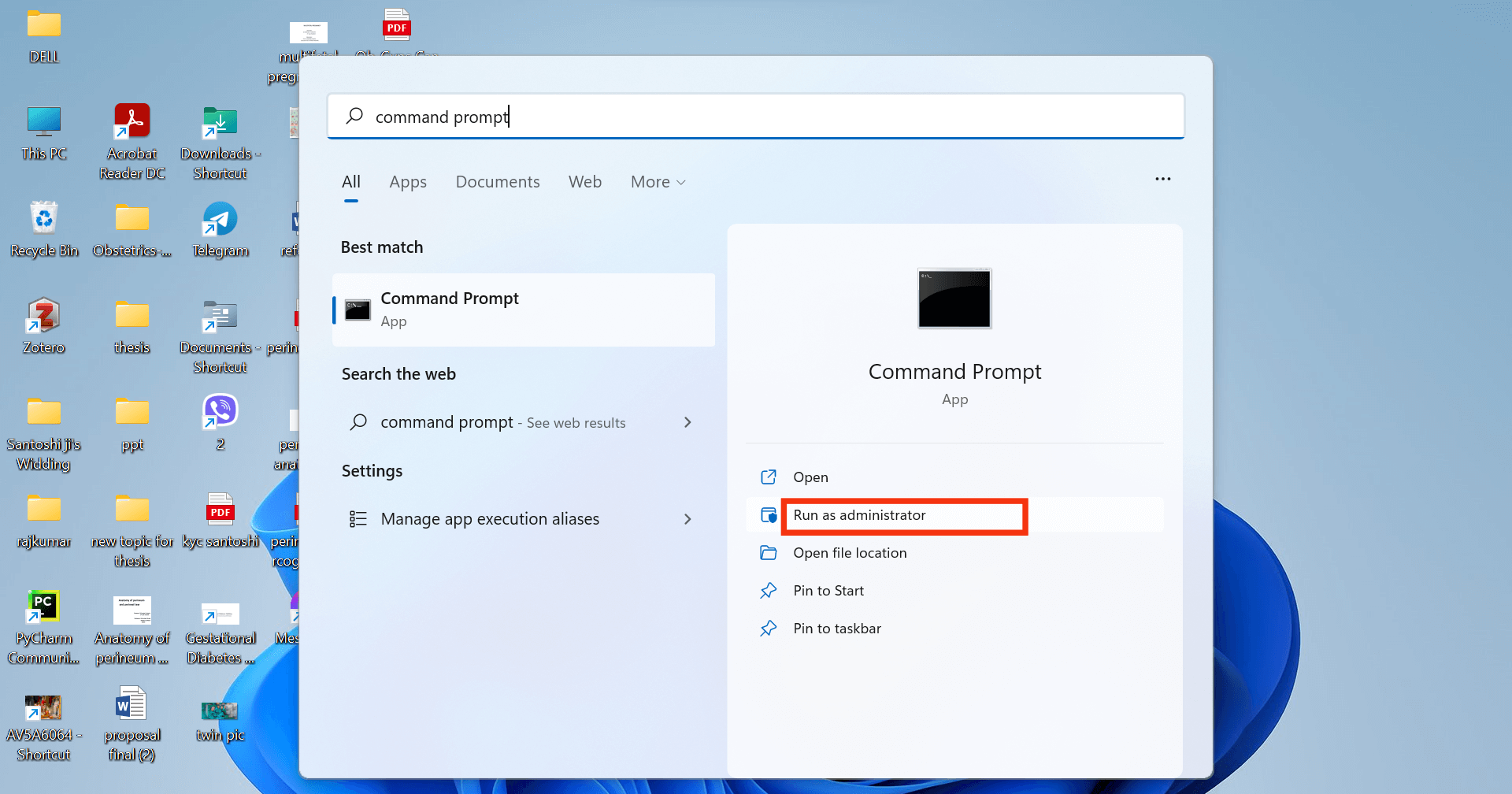1512x794 pixels.
Task: Open kyc santoshi PDF file
Action: point(220,520)
